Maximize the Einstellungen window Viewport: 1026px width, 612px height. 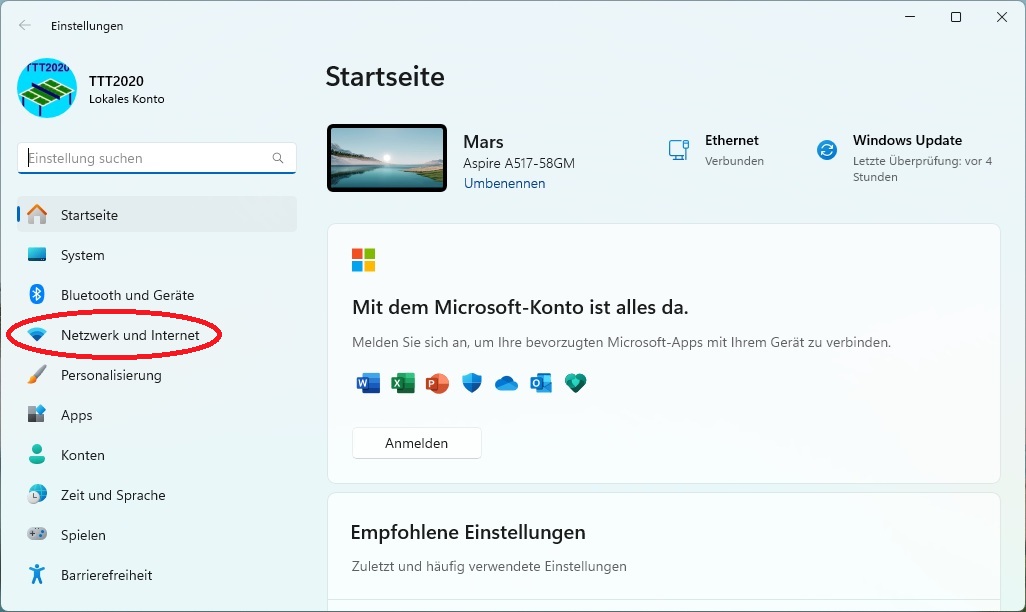[x=956, y=17]
